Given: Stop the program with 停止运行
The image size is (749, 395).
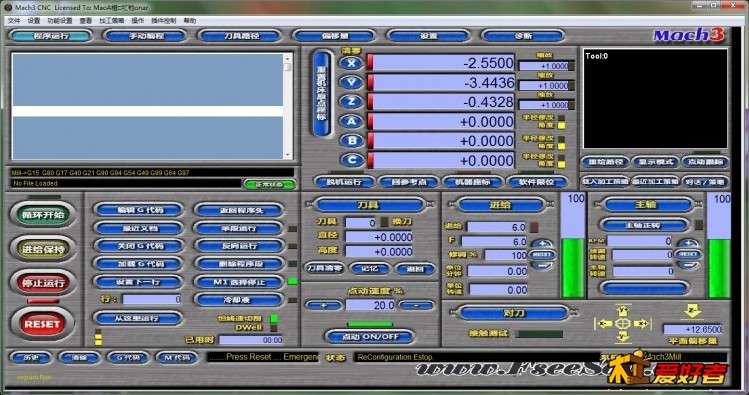Looking at the screenshot, I should click(x=43, y=282).
